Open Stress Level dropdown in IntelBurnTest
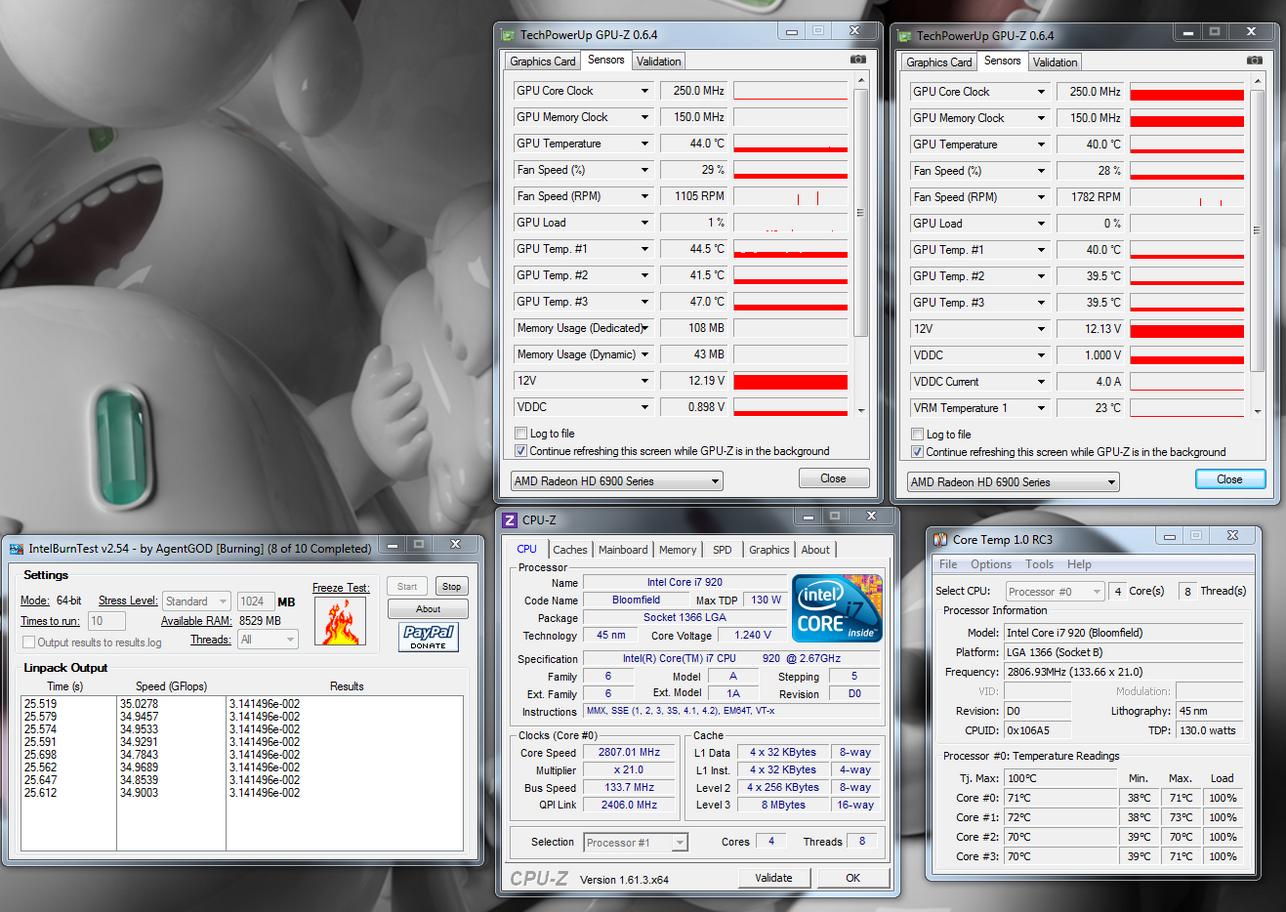1286x912 pixels. pyautogui.click(x=197, y=601)
